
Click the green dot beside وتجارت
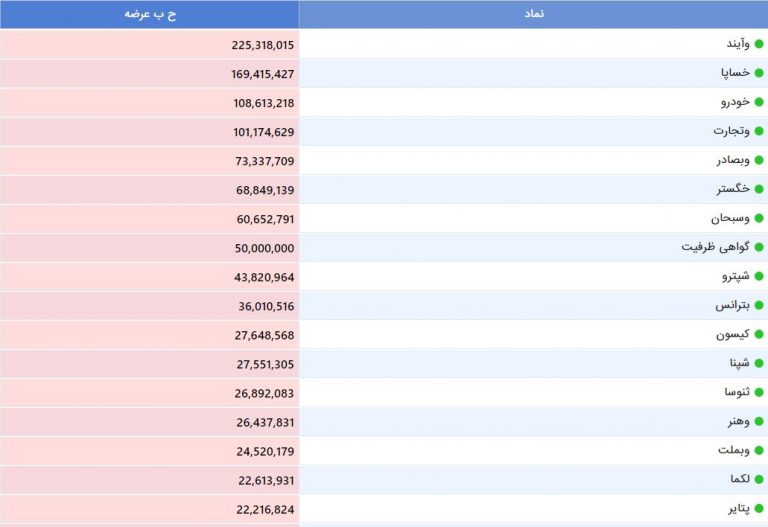click(x=759, y=131)
